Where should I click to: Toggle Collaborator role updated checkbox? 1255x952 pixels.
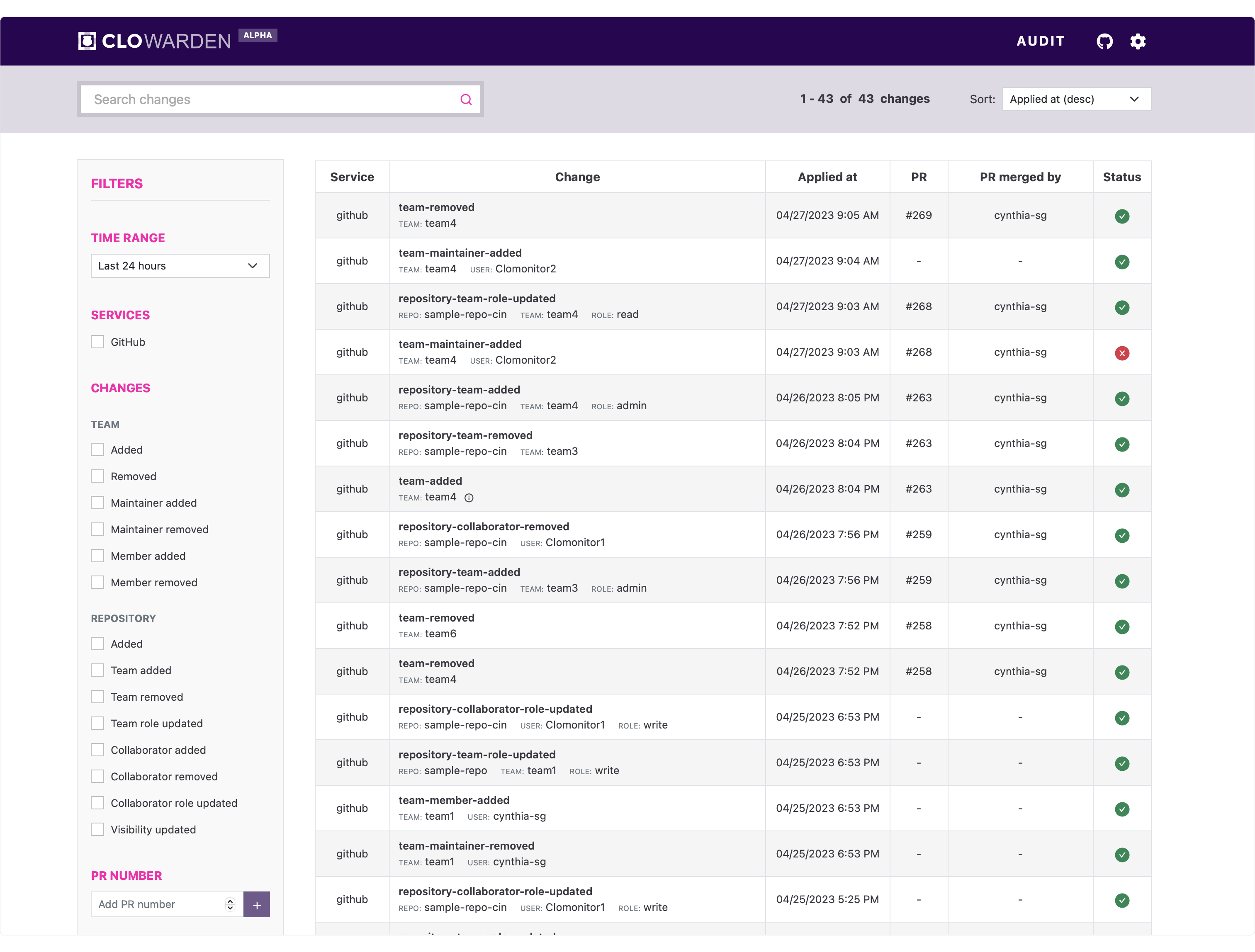point(97,804)
